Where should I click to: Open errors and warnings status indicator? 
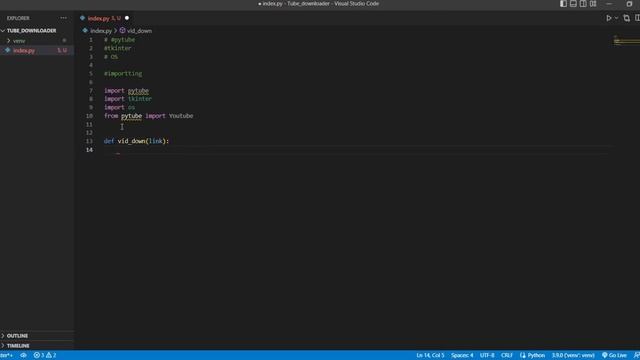pyautogui.click(x=45, y=355)
